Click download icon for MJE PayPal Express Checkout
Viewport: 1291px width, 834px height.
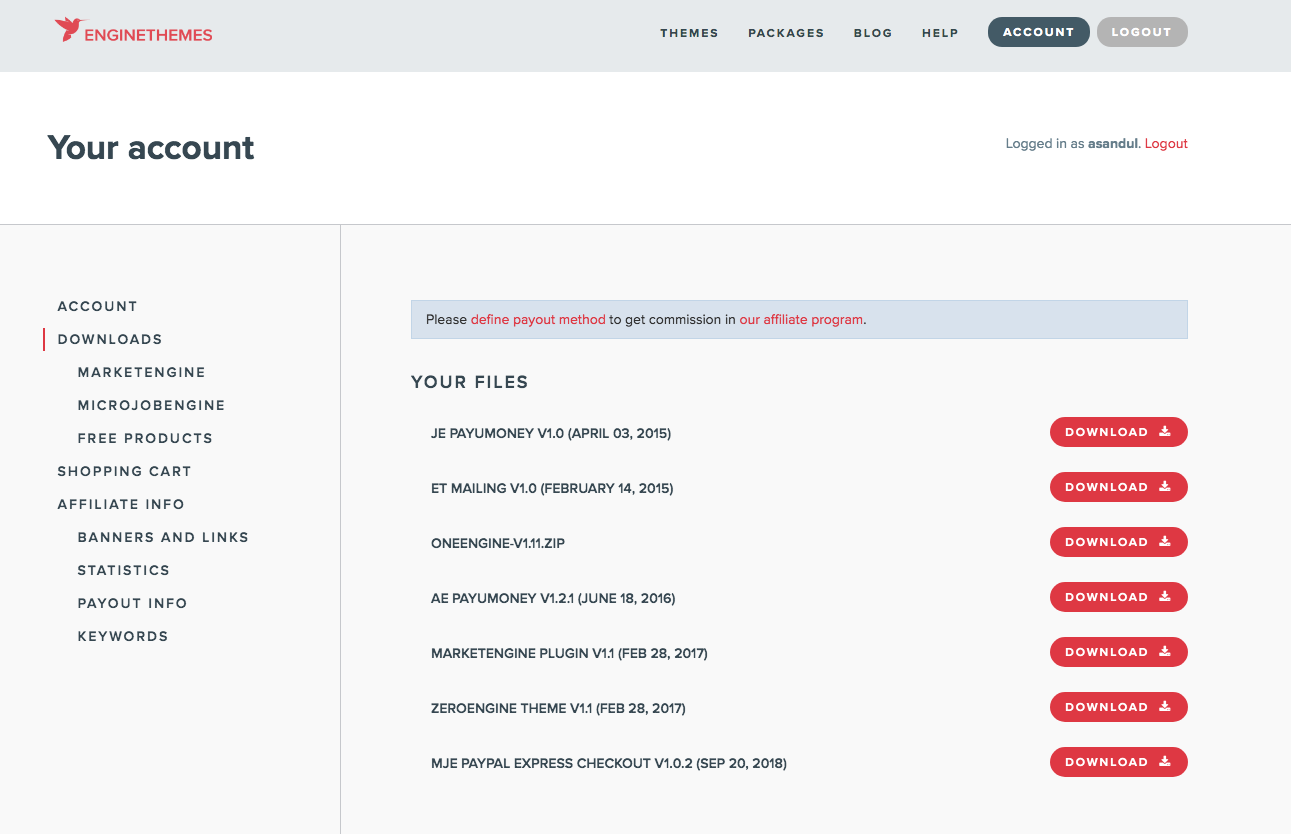click(x=1165, y=762)
